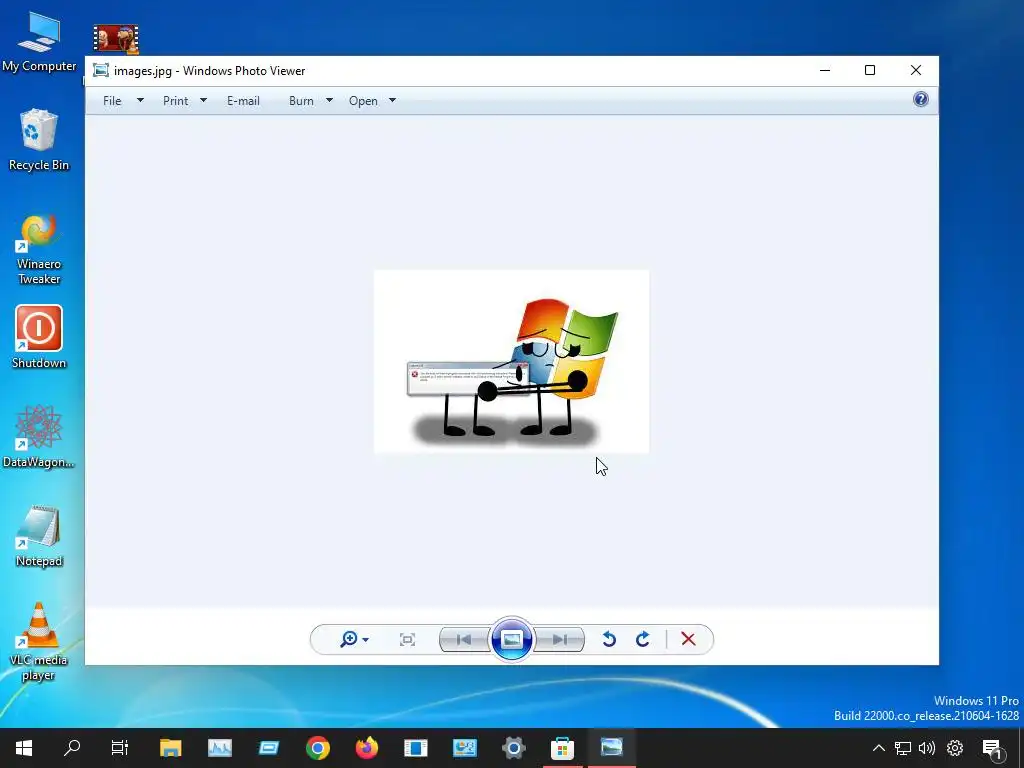Rotate the image counterclockwise
Image resolution: width=1024 pixels, height=768 pixels.
click(x=609, y=639)
